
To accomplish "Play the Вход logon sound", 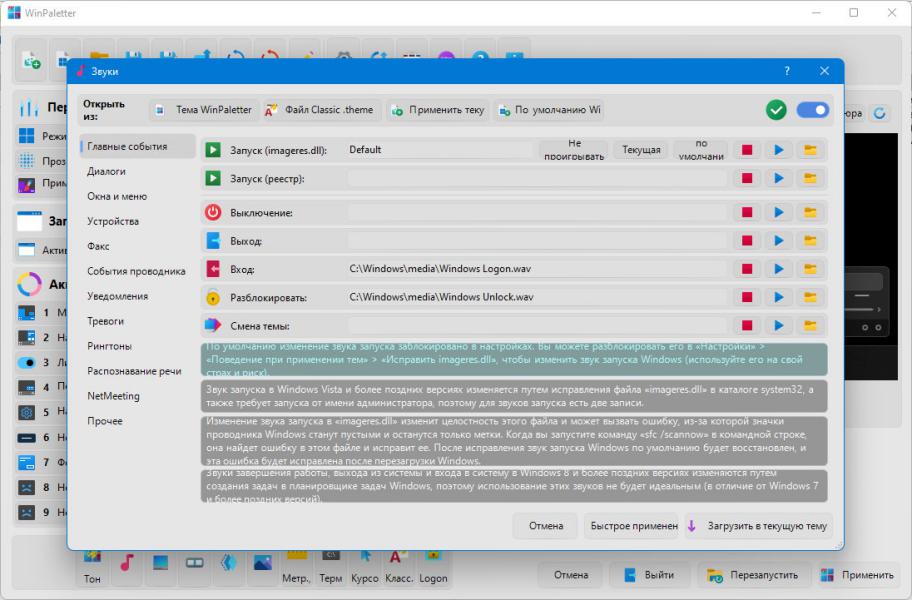I will coord(778,269).
